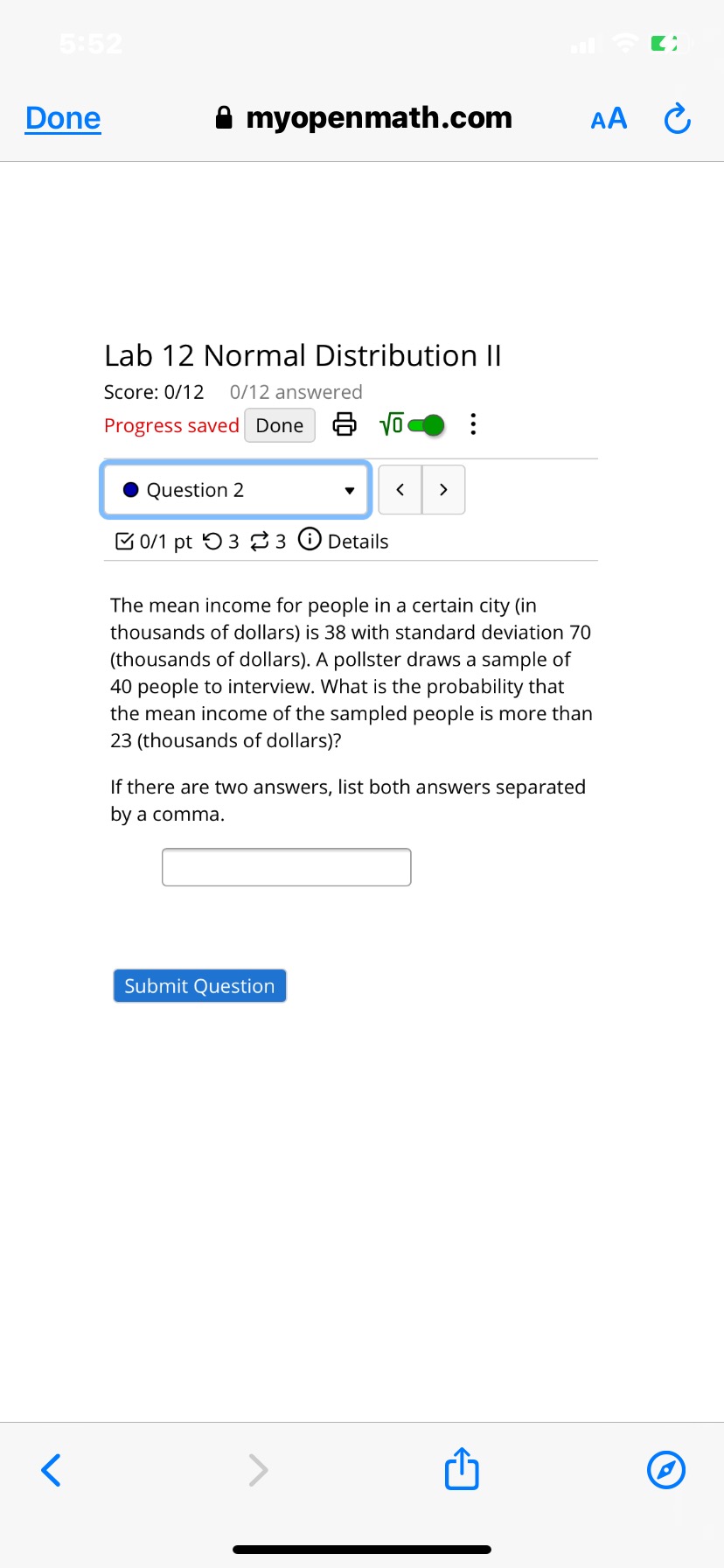Screen dimensions: 724x1568
Task: Click the Details info icon
Action: [x=310, y=540]
